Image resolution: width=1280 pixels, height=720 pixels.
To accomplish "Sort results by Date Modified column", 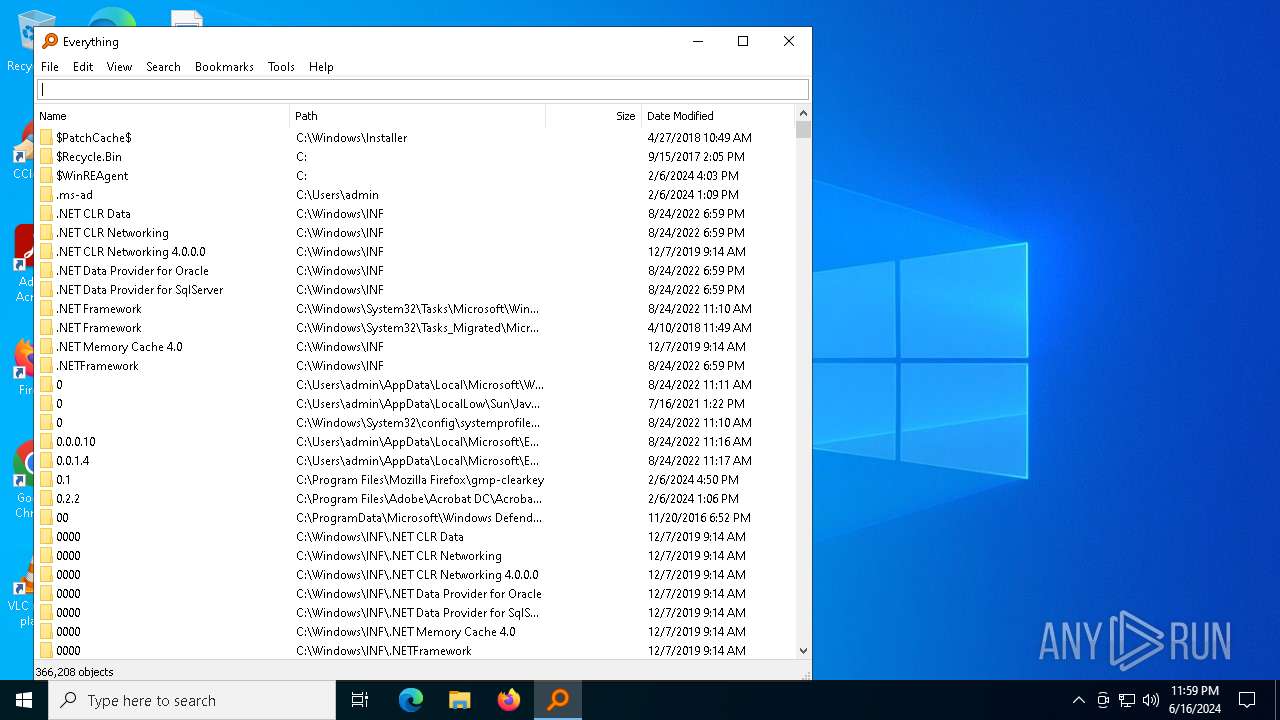I will (718, 116).
